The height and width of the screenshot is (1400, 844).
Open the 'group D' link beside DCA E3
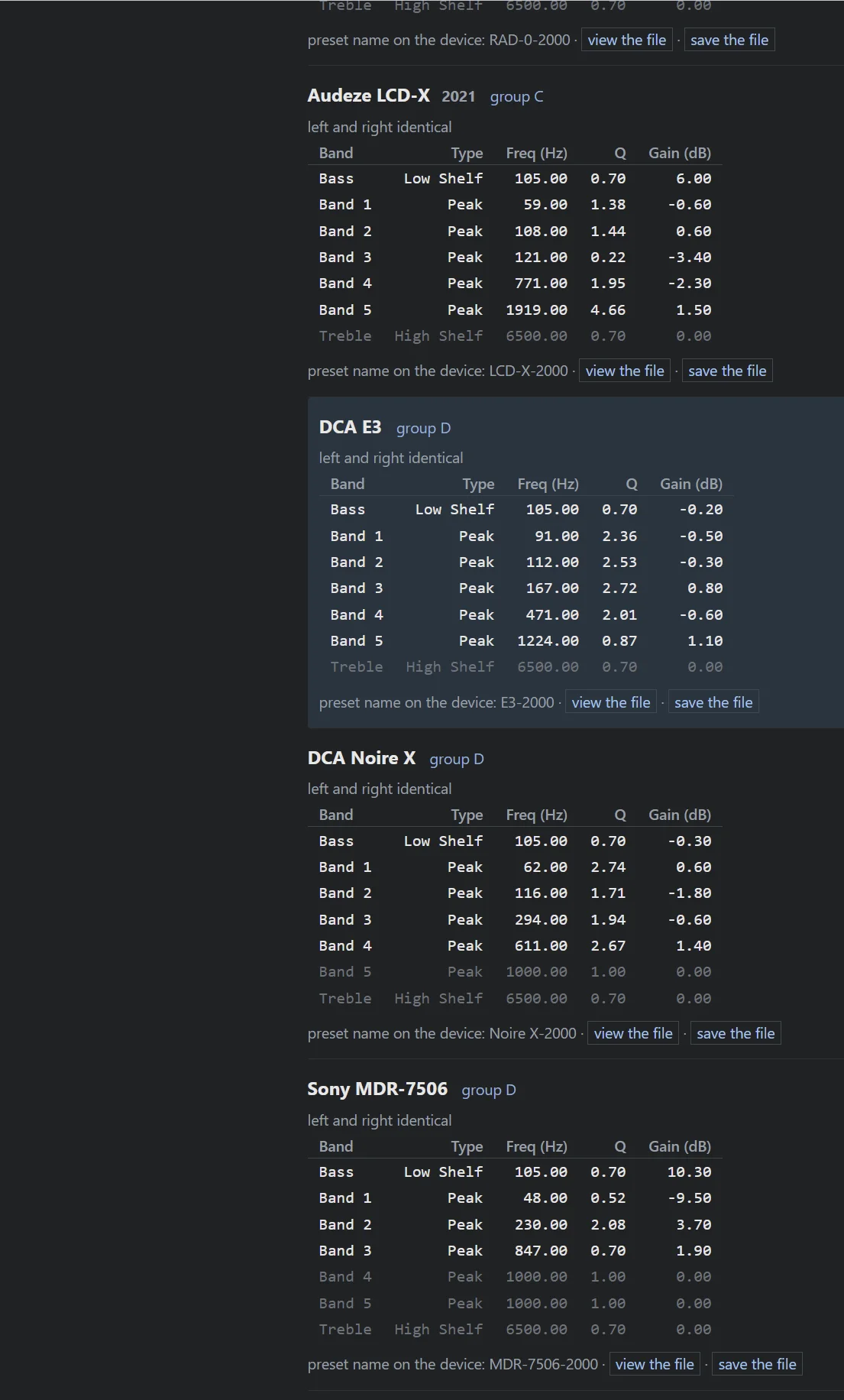pyautogui.click(x=423, y=428)
